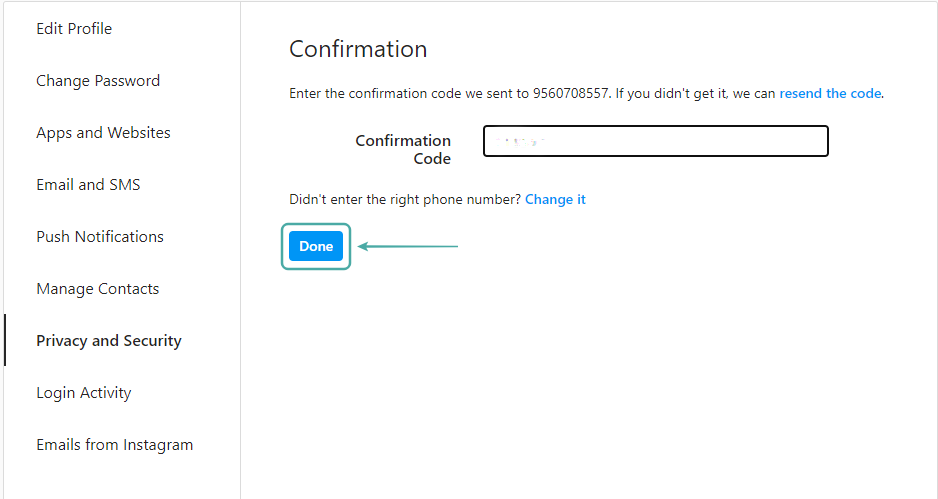Open Push Notifications settings
The image size is (938, 499).
click(x=100, y=237)
